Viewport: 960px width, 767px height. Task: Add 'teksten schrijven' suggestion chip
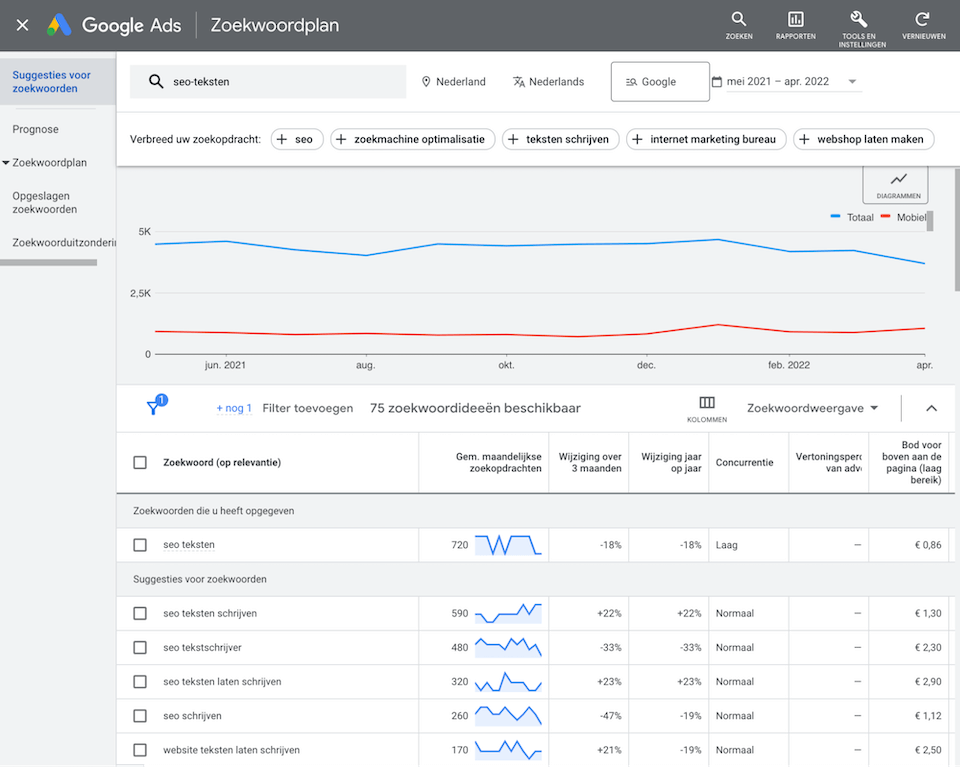pos(560,139)
